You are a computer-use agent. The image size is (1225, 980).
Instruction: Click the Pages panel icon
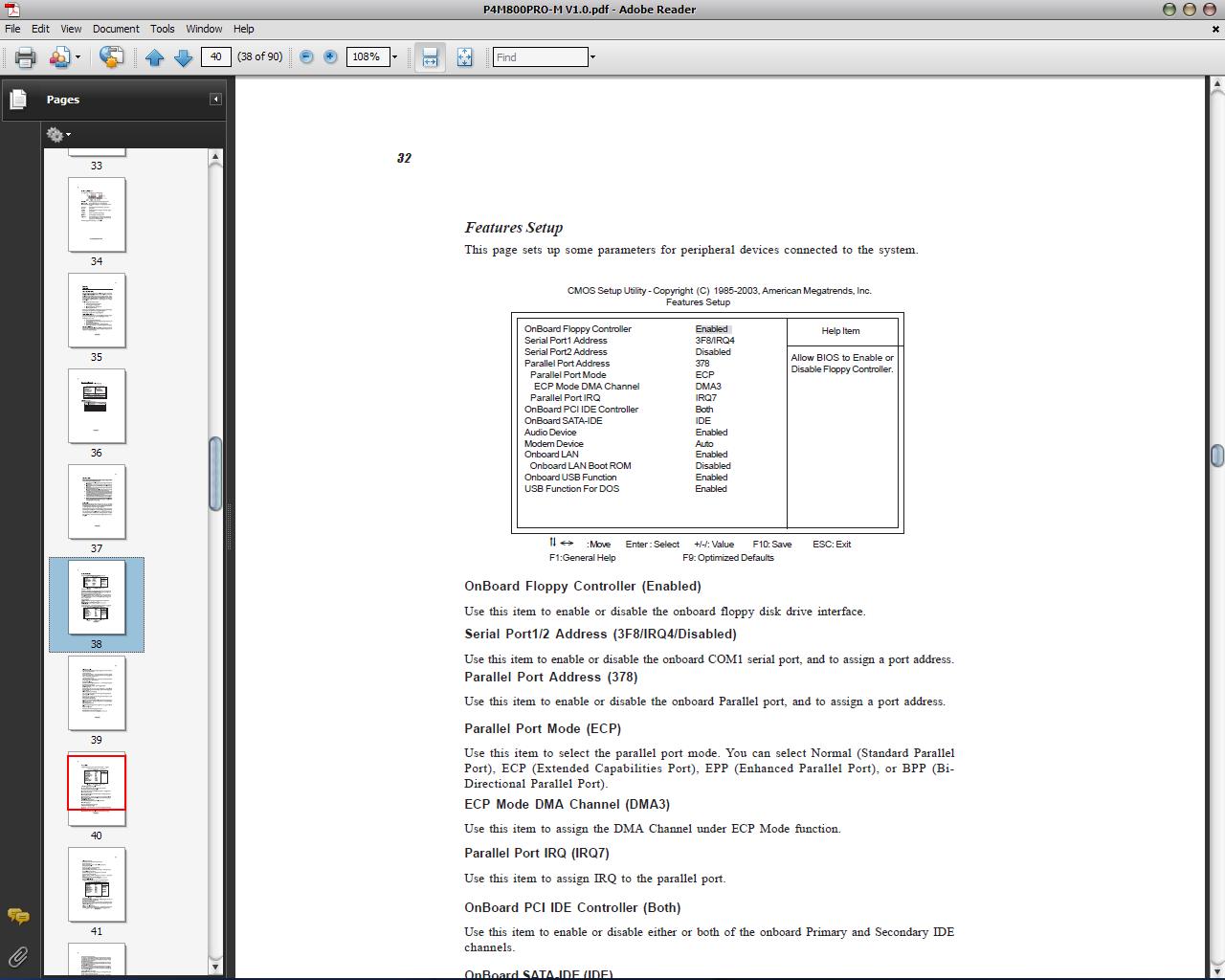point(17,99)
